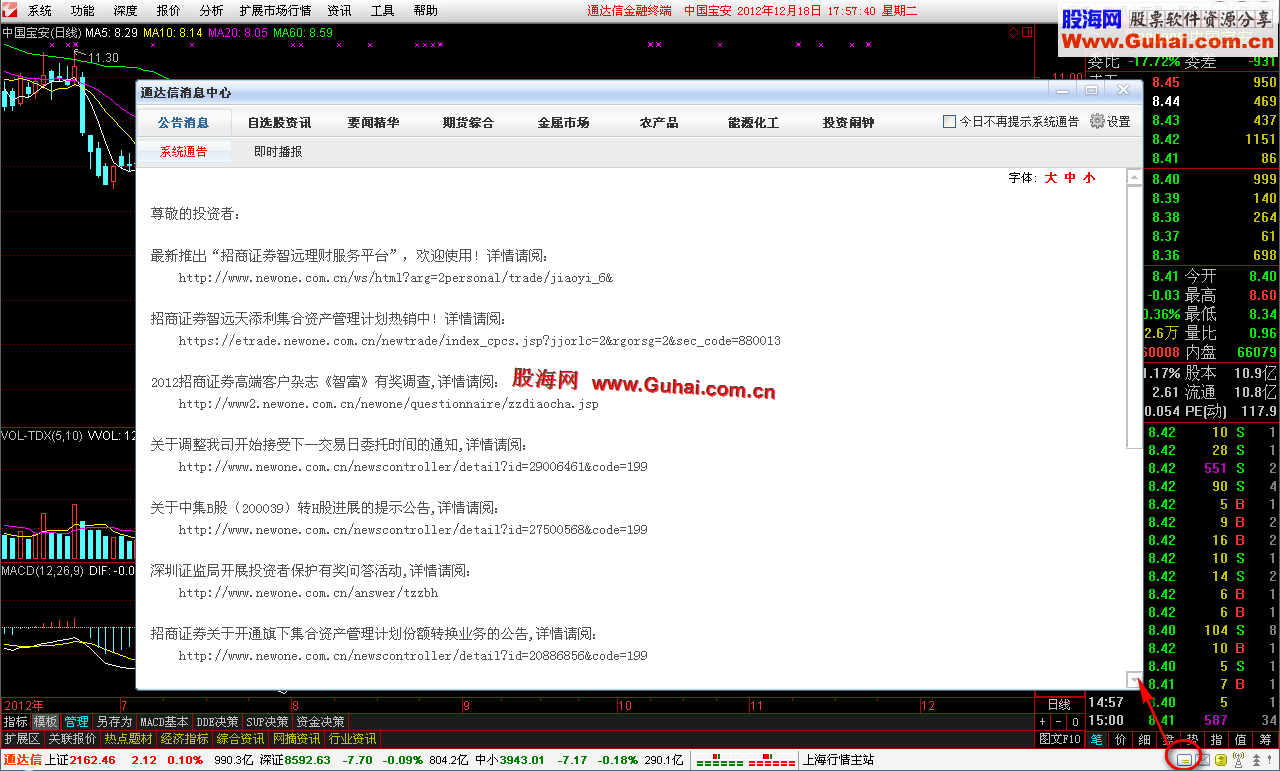Viewport: 1280px width, 771px height.
Task: Select the 资金决策 template
Action: [x=321, y=721]
